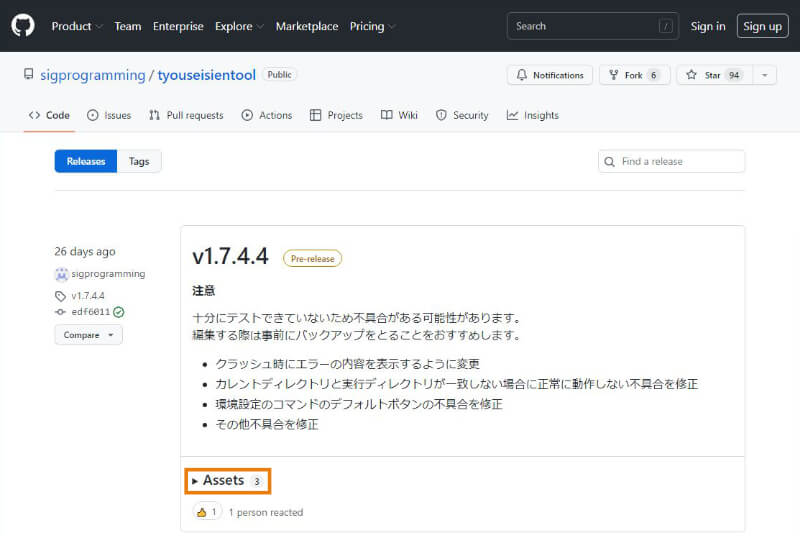
Task: Click the Public badge
Action: 279,74
